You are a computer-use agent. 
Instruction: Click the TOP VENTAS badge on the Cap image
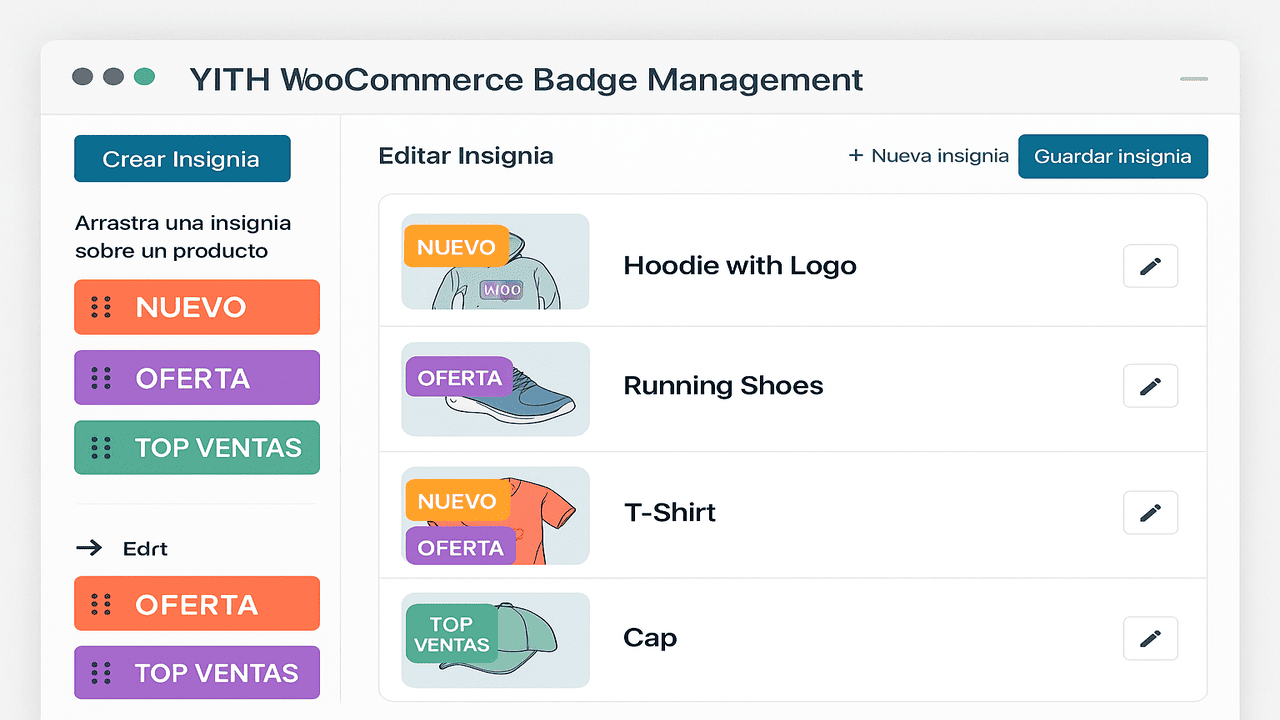coord(452,634)
